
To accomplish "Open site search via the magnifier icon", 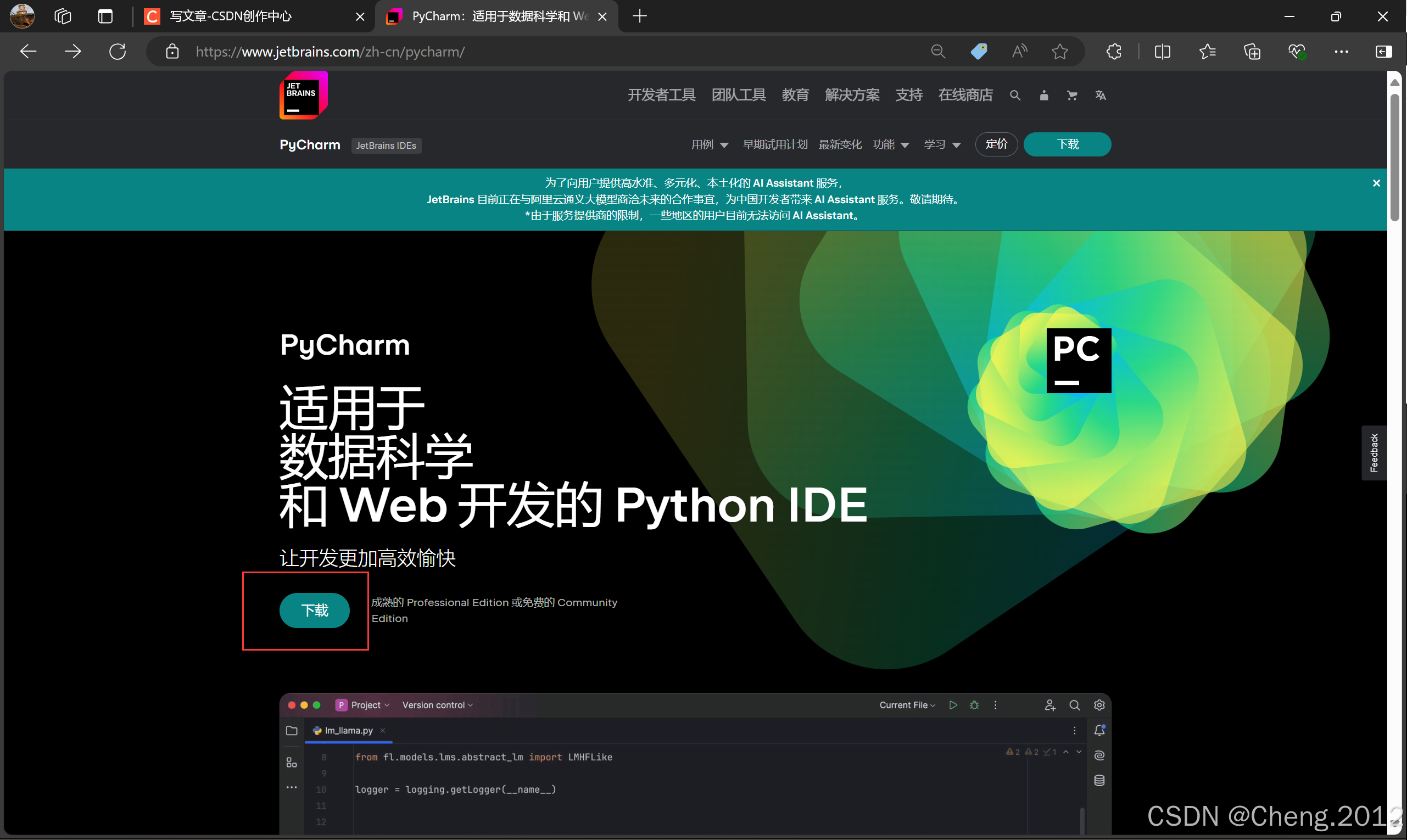I will [x=1015, y=95].
